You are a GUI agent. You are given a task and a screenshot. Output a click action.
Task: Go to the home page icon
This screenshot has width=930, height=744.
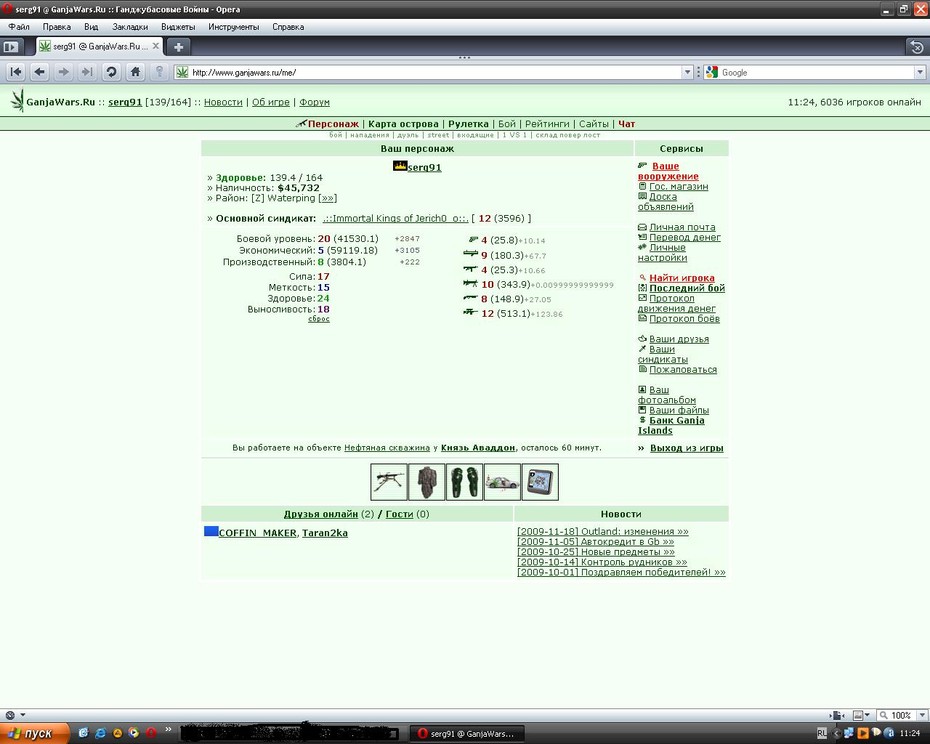pos(135,72)
